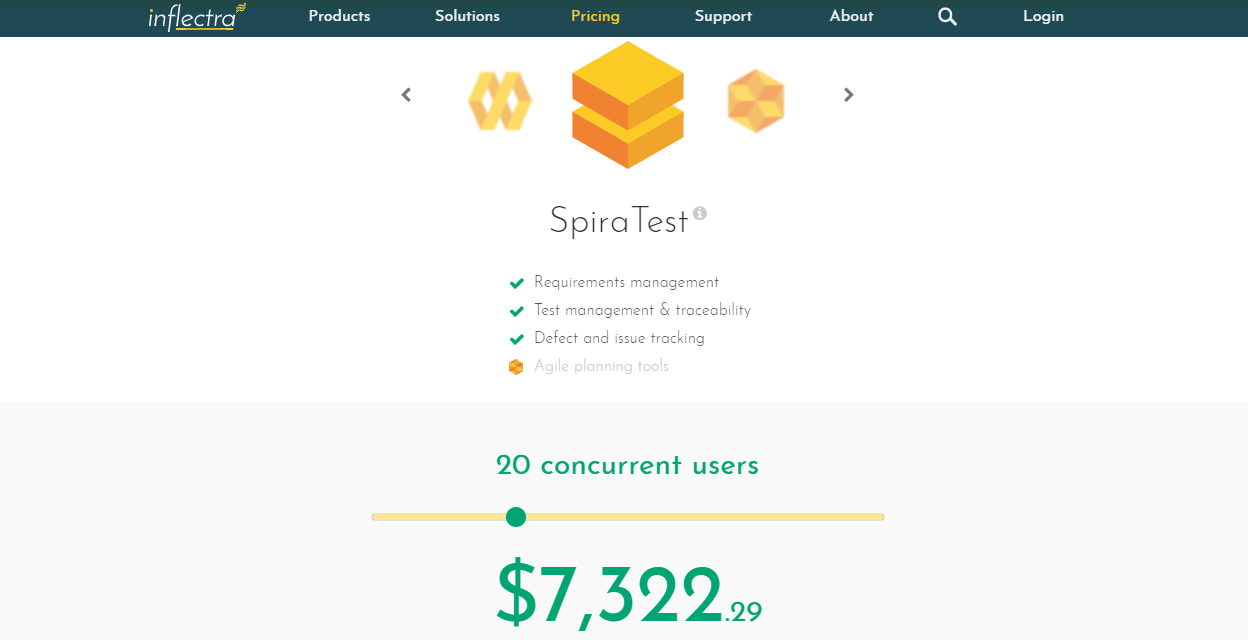Image resolution: width=1248 pixels, height=640 pixels.
Task: Click the info icon beside SpiraTest
Action: click(700, 213)
